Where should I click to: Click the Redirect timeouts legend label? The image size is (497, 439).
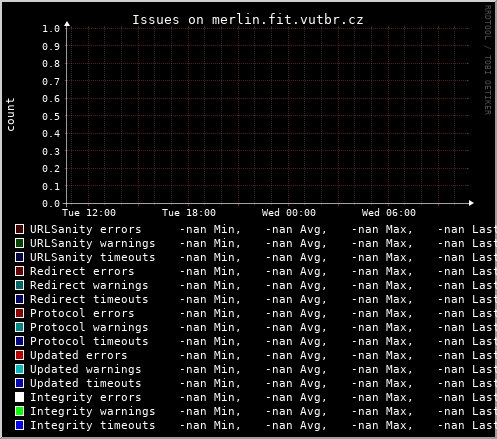[89, 299]
